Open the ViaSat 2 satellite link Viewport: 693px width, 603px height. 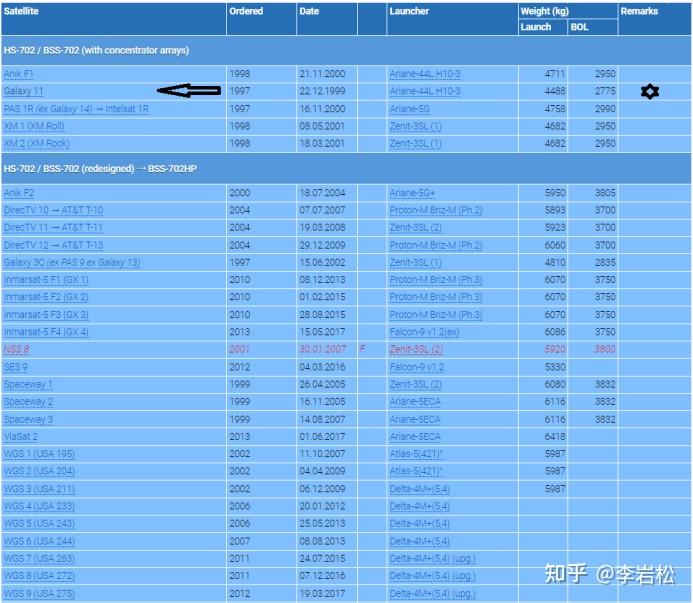pyautogui.click(x=20, y=436)
